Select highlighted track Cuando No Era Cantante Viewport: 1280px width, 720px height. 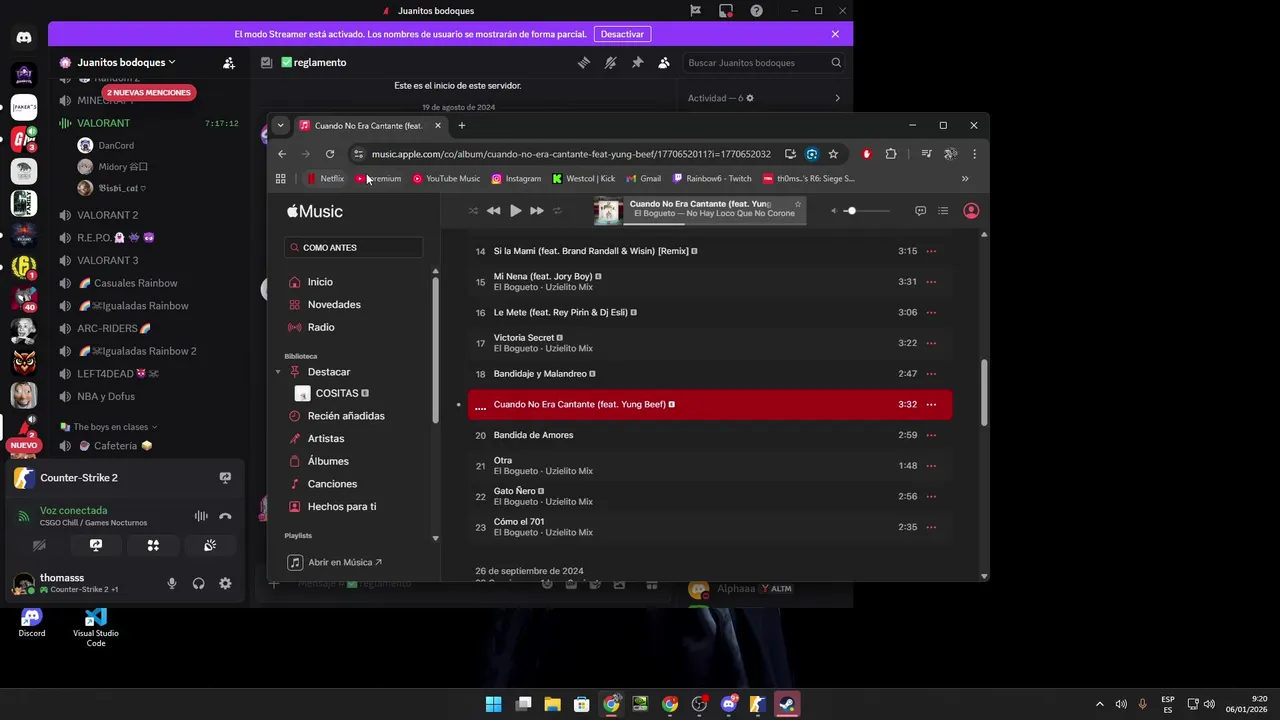710,404
